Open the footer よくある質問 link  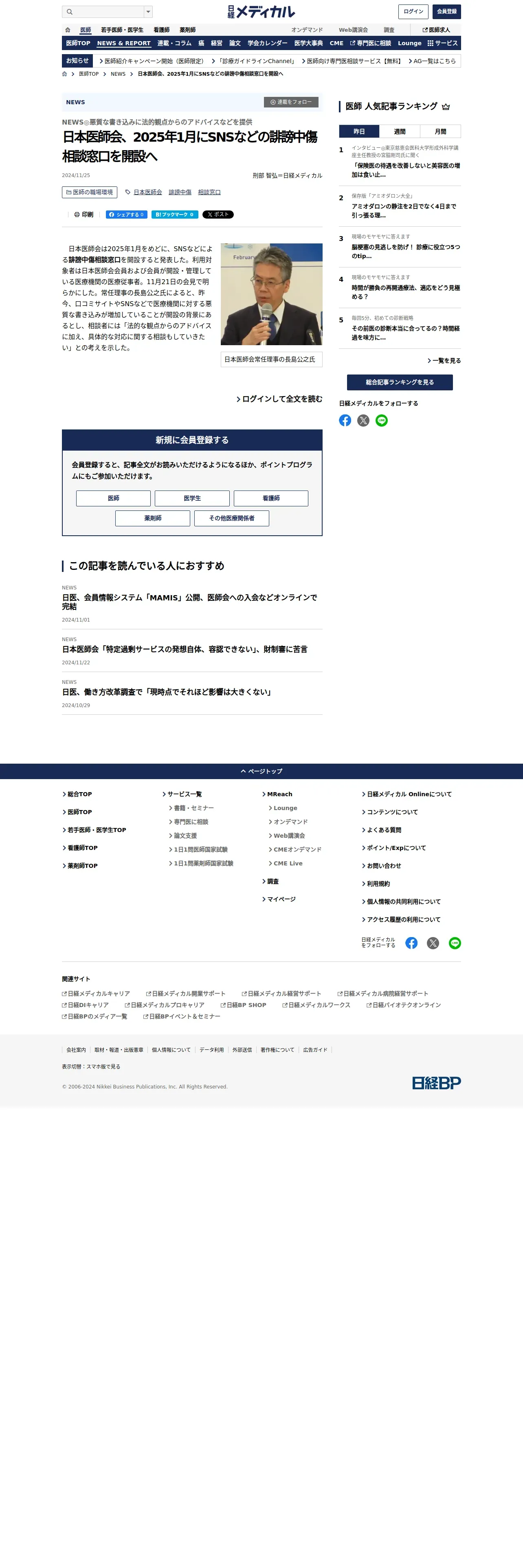tap(382, 830)
